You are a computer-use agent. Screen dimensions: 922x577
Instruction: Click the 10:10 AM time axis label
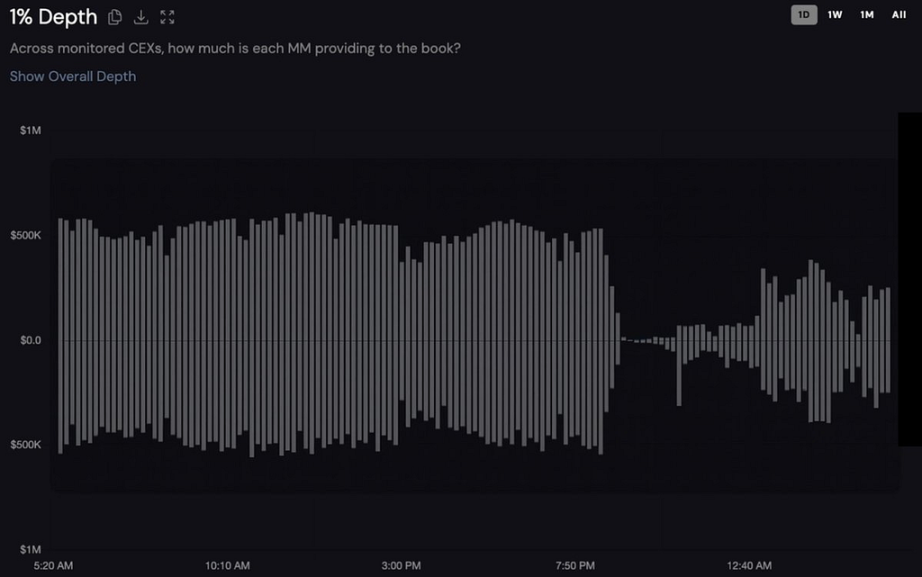(227, 566)
